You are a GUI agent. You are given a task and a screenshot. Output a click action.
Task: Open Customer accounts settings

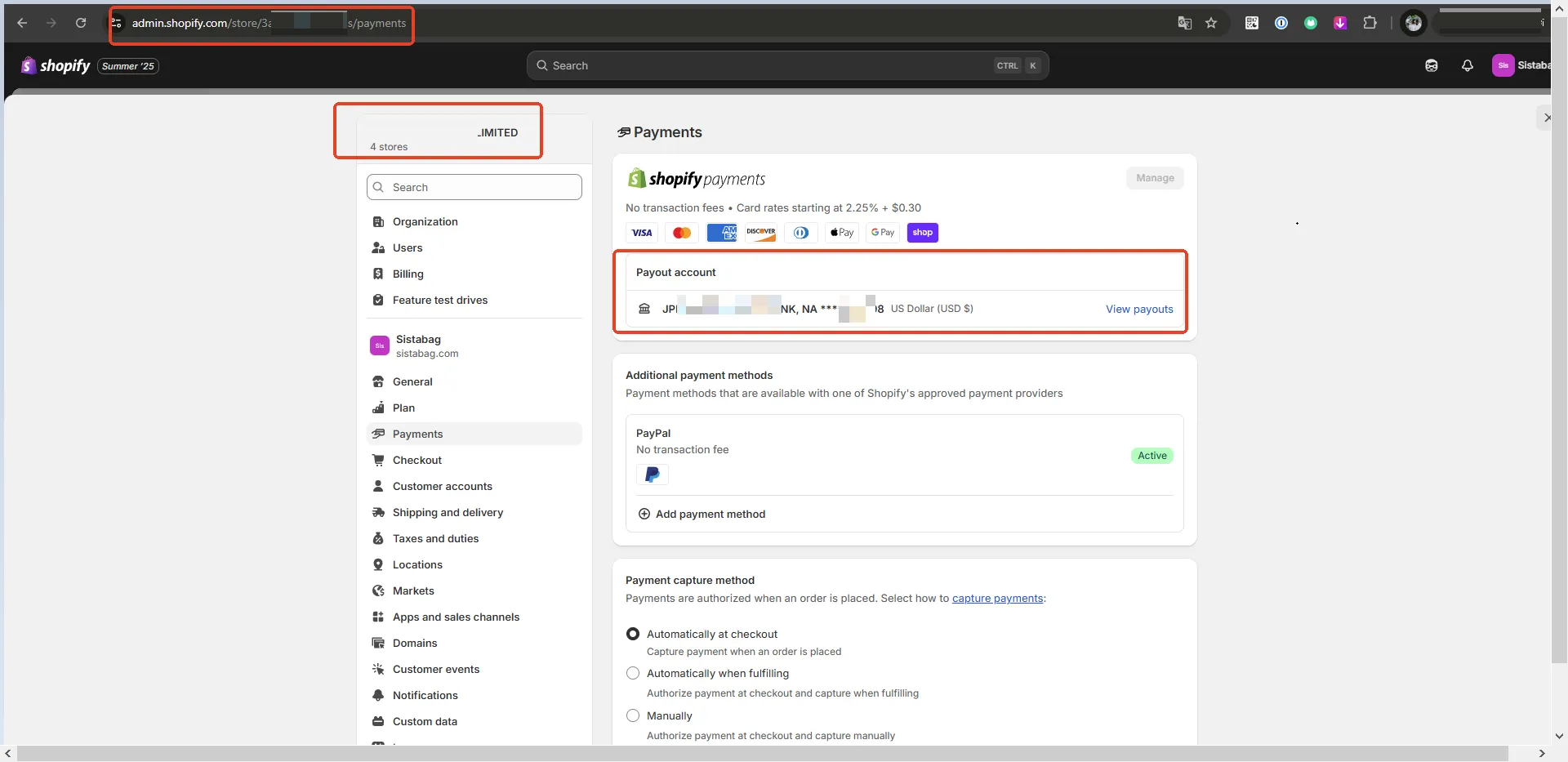(x=474, y=486)
